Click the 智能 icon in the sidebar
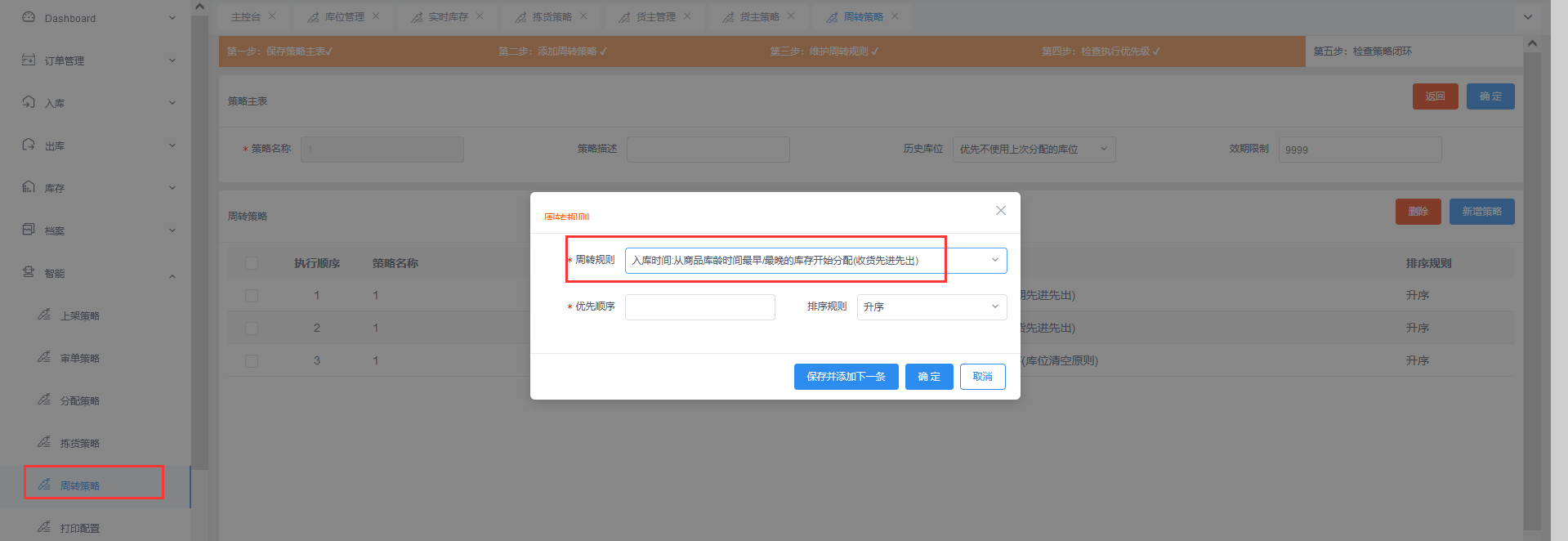Image resolution: width=1568 pixels, height=541 pixels. click(x=29, y=272)
